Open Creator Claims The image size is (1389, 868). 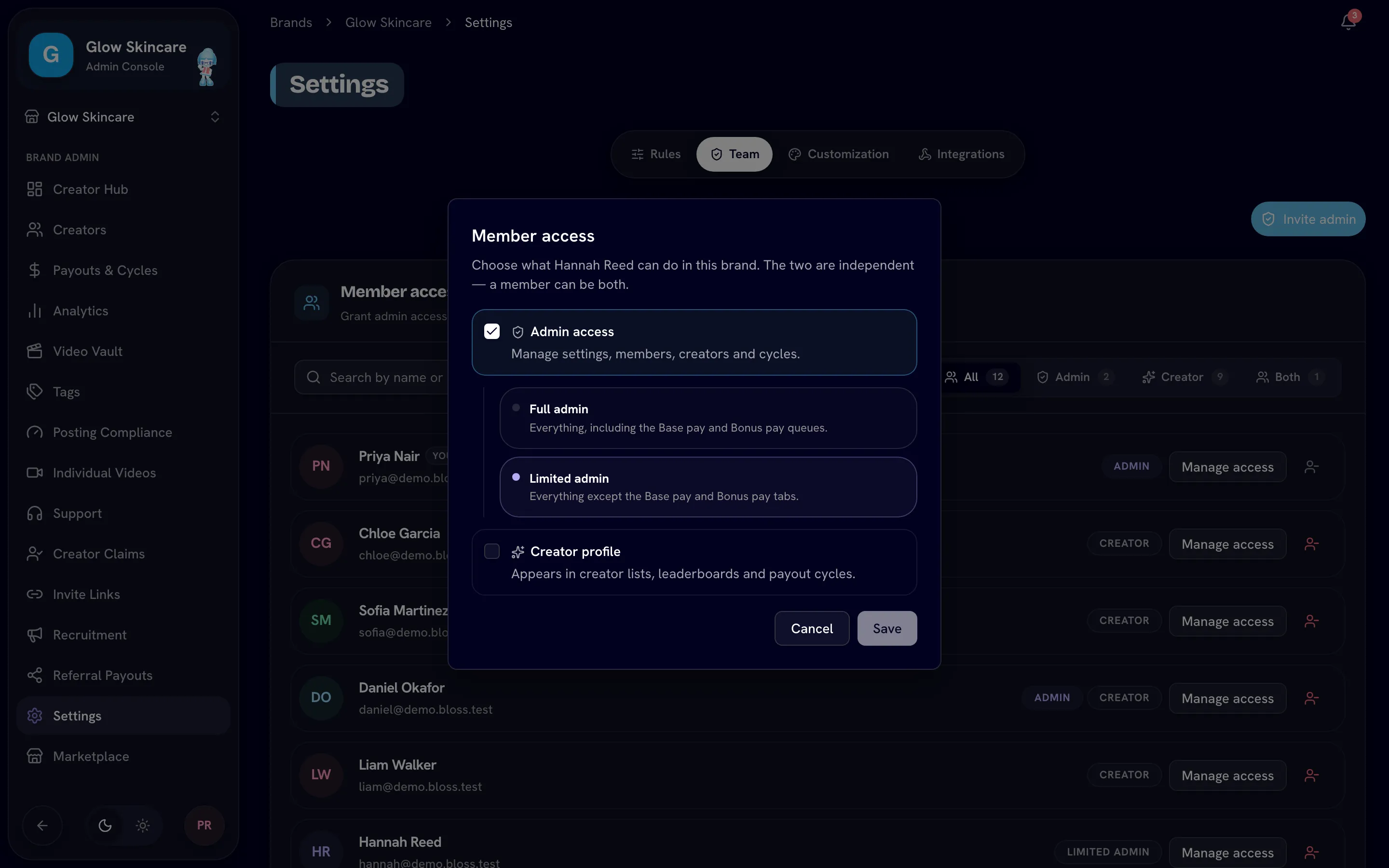coord(123,554)
